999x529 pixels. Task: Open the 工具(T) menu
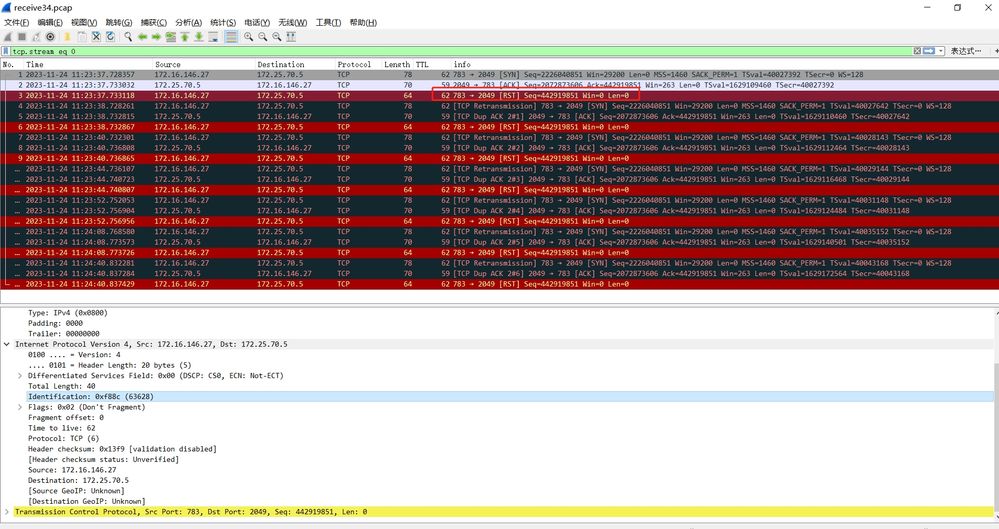click(328, 22)
